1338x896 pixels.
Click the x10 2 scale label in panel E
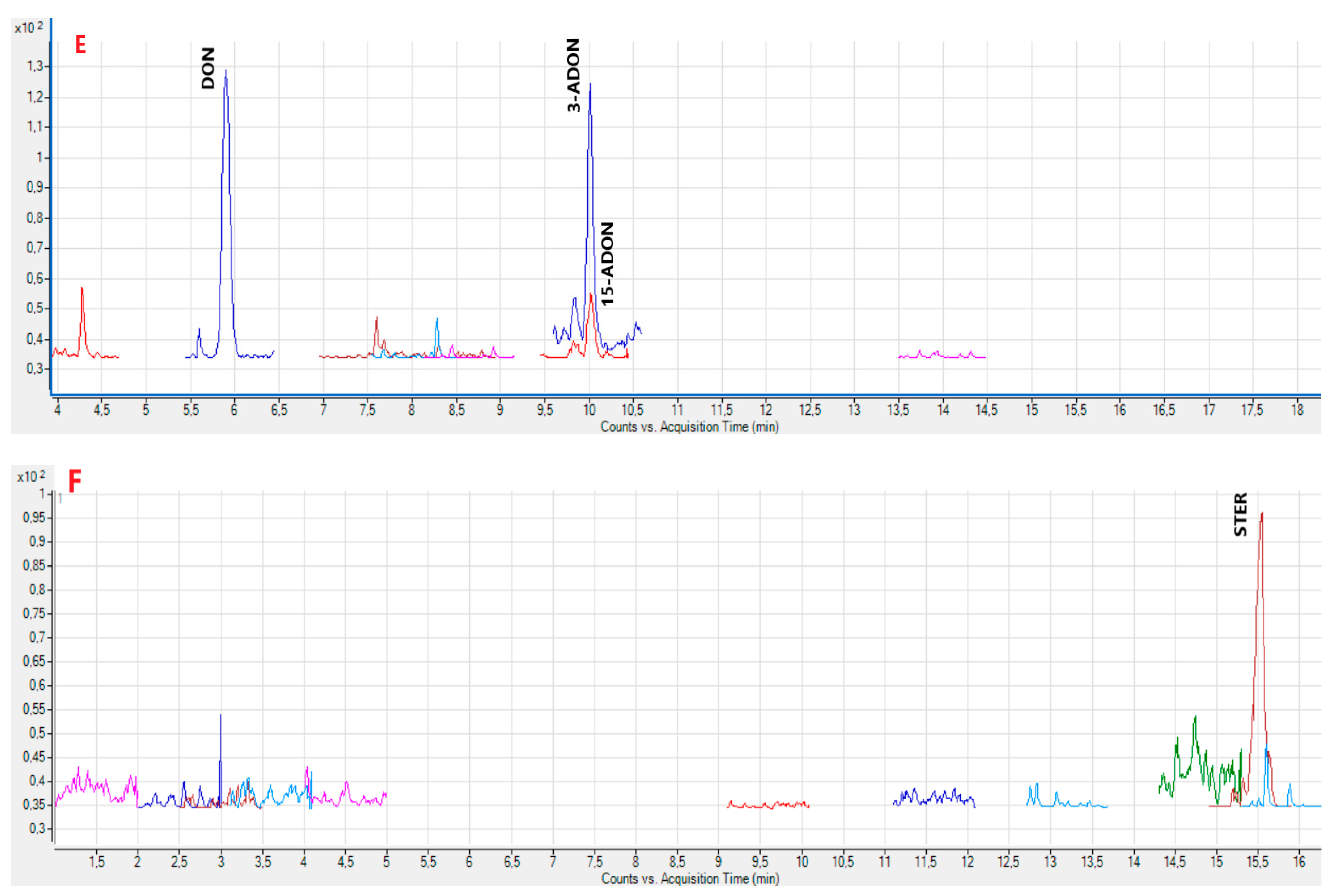coord(29,27)
